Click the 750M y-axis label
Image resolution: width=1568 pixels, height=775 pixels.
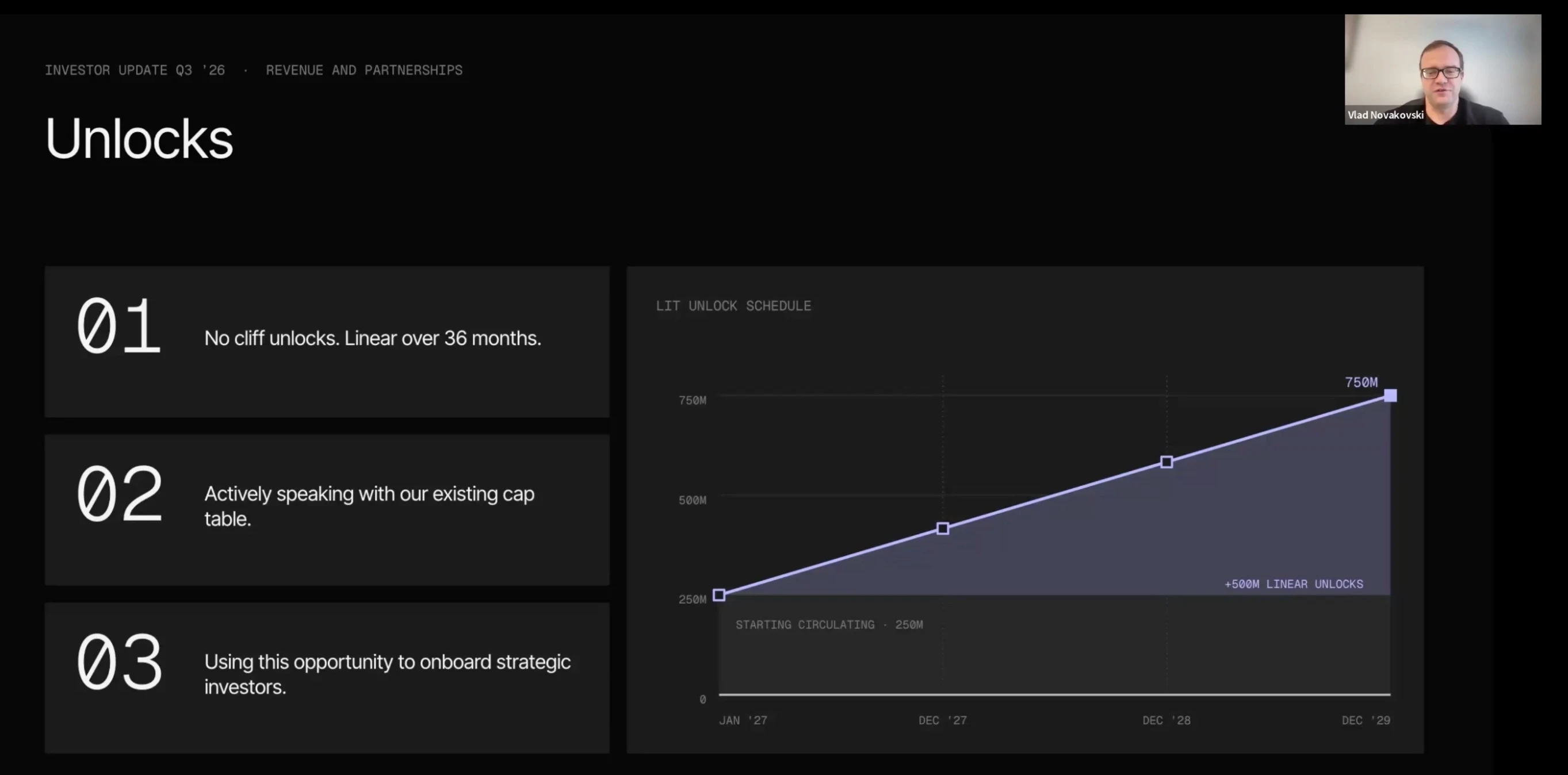point(693,400)
